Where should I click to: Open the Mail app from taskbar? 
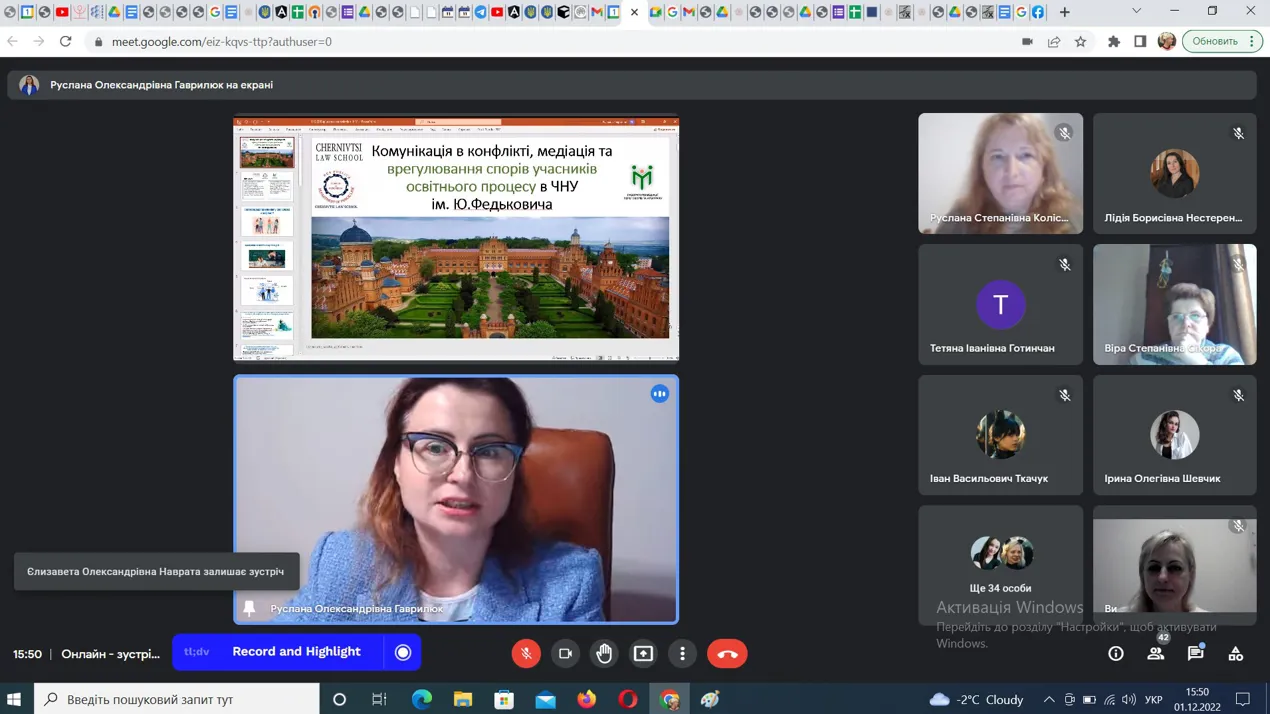pyautogui.click(x=545, y=699)
